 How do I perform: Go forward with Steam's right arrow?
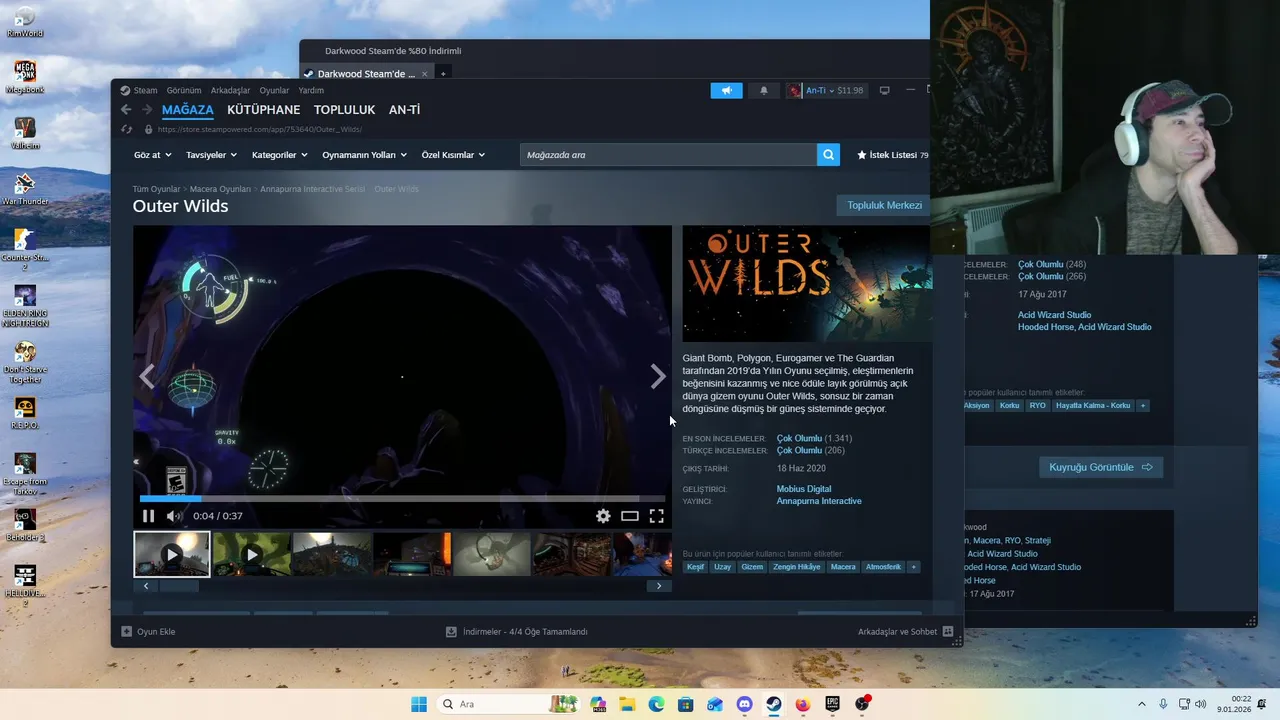[147, 110]
